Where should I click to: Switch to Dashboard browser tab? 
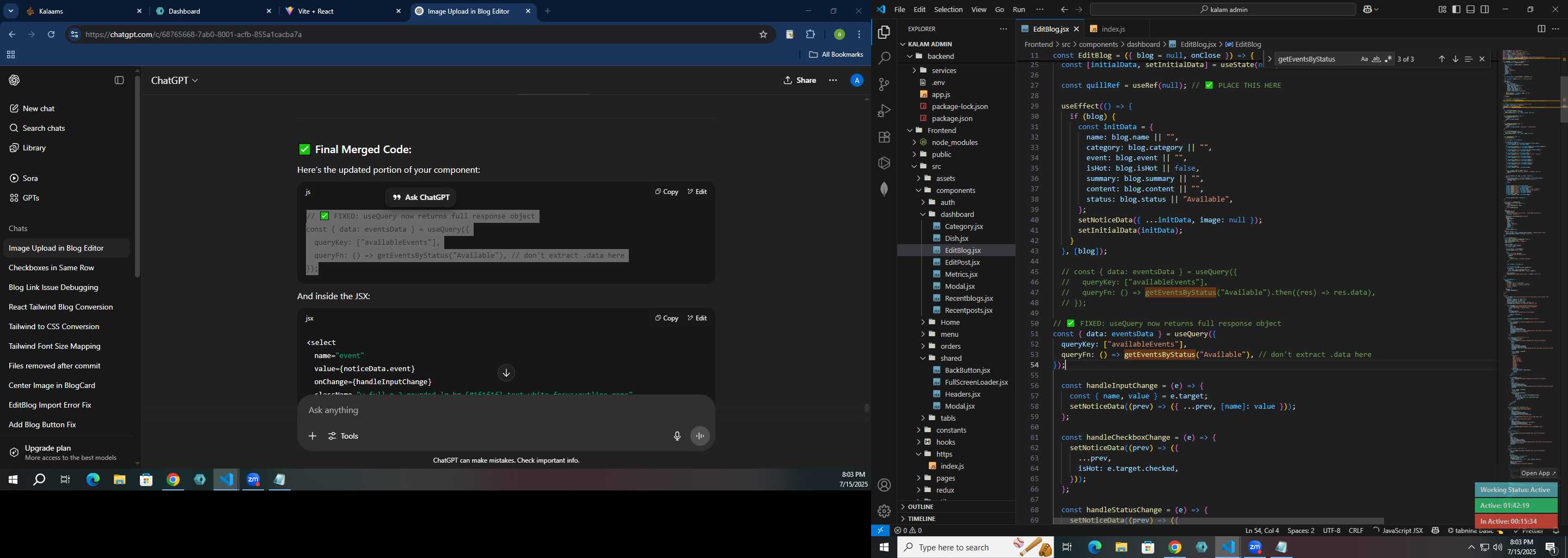(x=213, y=11)
